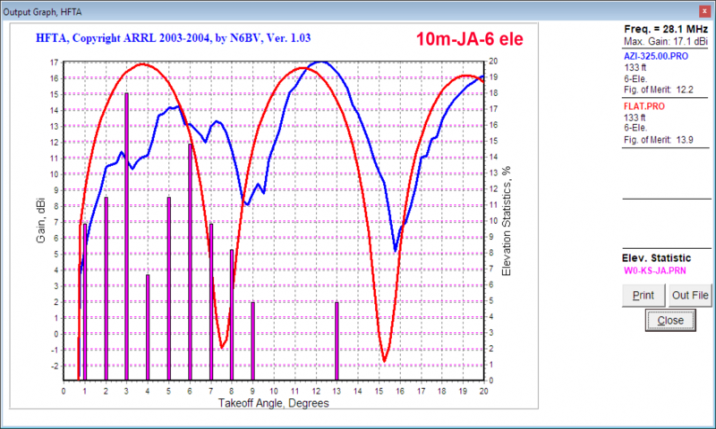Click the Close button below Print
Viewport: 716px width, 429px height.
pyautogui.click(x=670, y=320)
